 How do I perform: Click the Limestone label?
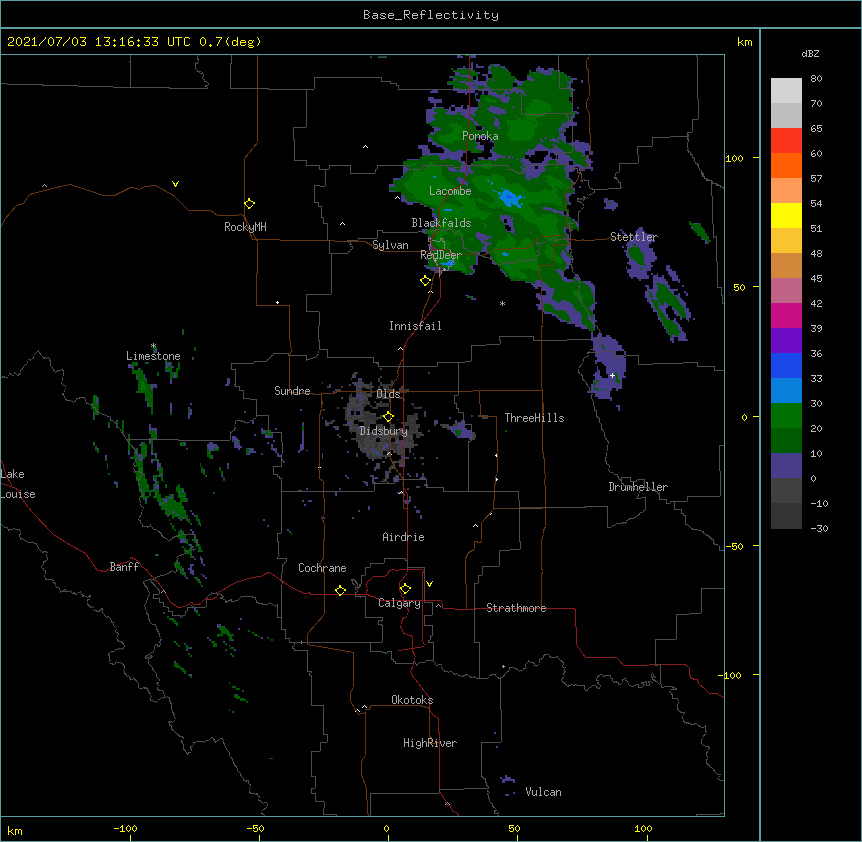point(153,356)
